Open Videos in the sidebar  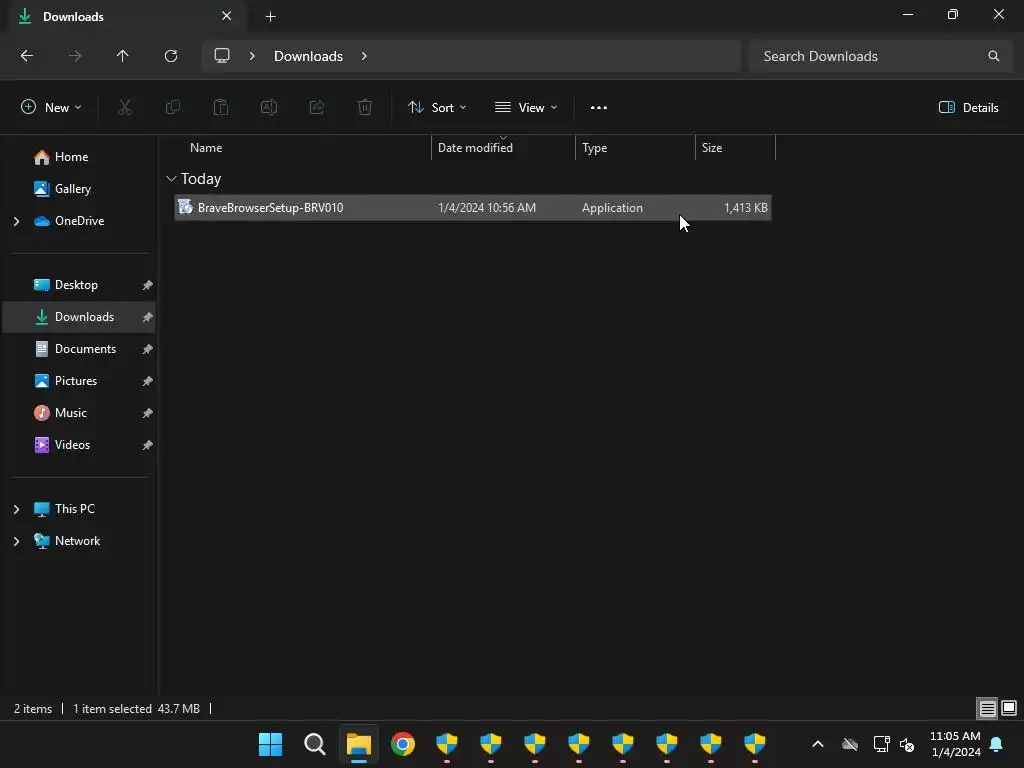(x=72, y=445)
